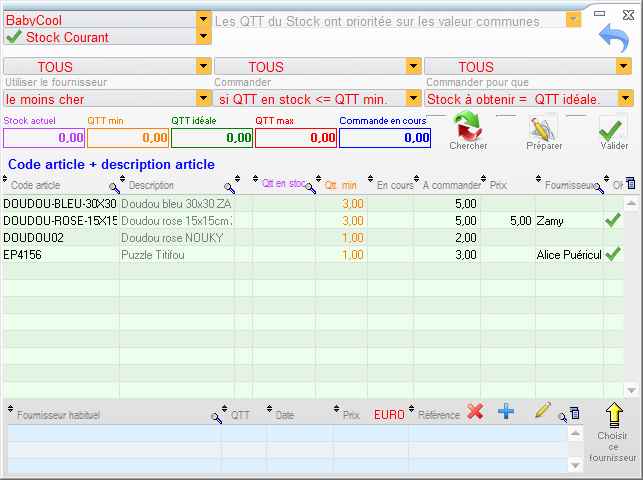Click the EURO currency label
The height and width of the screenshot is (480, 643).
(389, 415)
